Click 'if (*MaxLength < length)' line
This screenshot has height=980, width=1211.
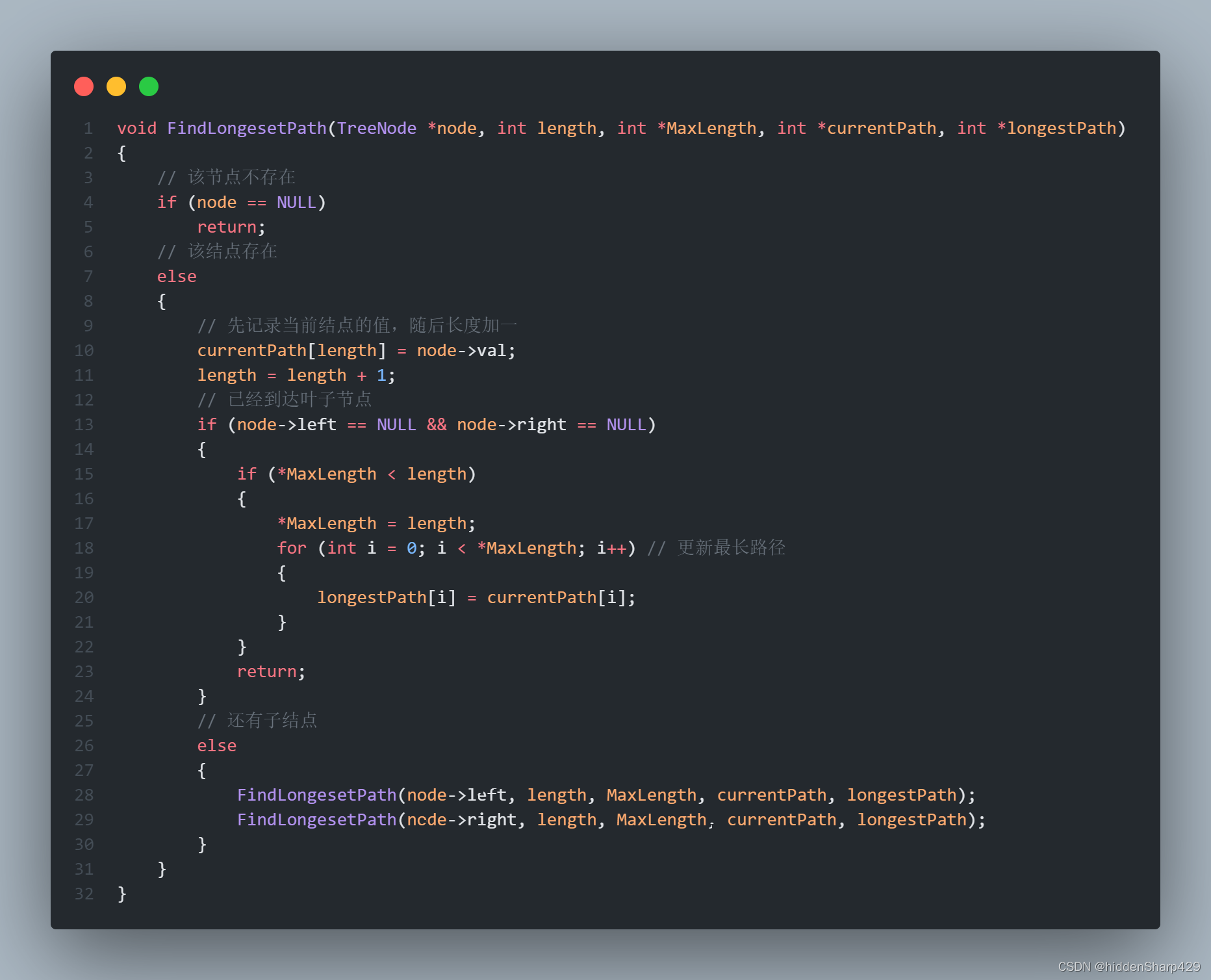point(357,474)
